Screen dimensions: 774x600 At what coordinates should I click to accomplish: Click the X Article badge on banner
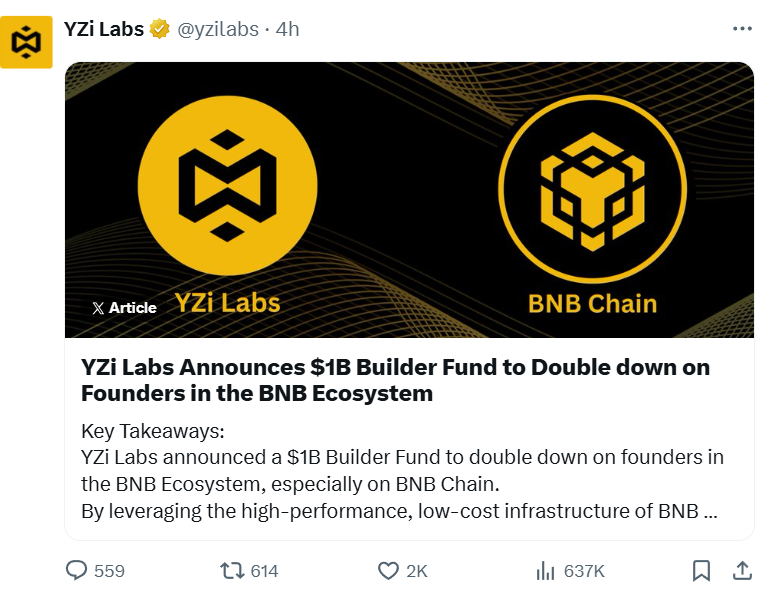pyautogui.click(x=124, y=308)
